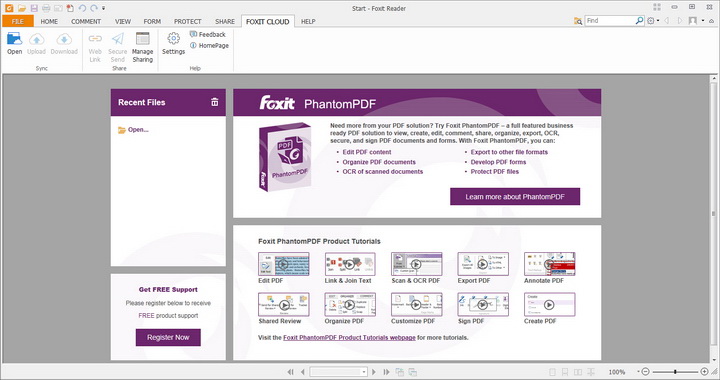
Task: Click Export to other file formats link
Action: pos(509,152)
